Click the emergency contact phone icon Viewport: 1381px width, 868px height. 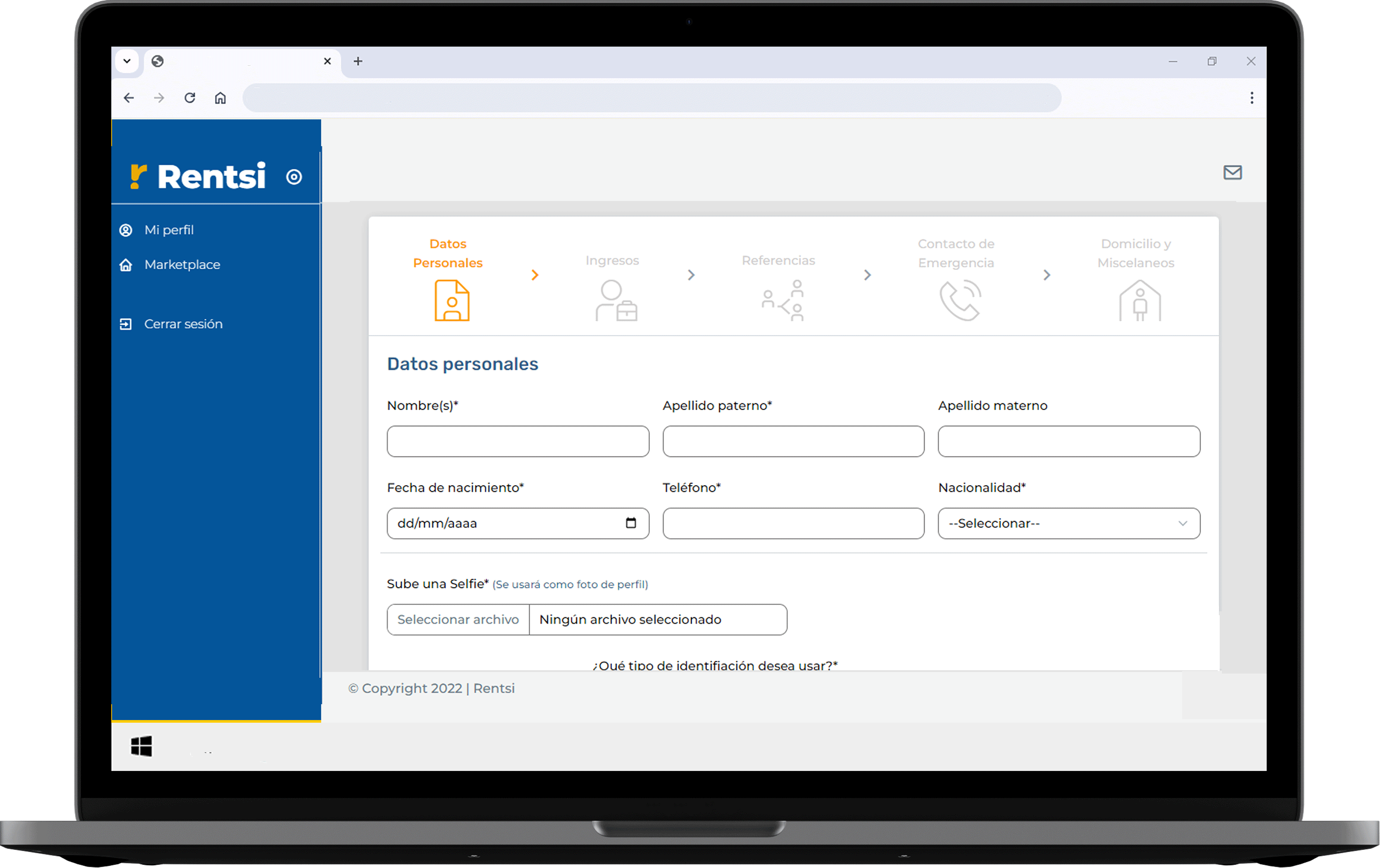pyautogui.click(x=960, y=301)
